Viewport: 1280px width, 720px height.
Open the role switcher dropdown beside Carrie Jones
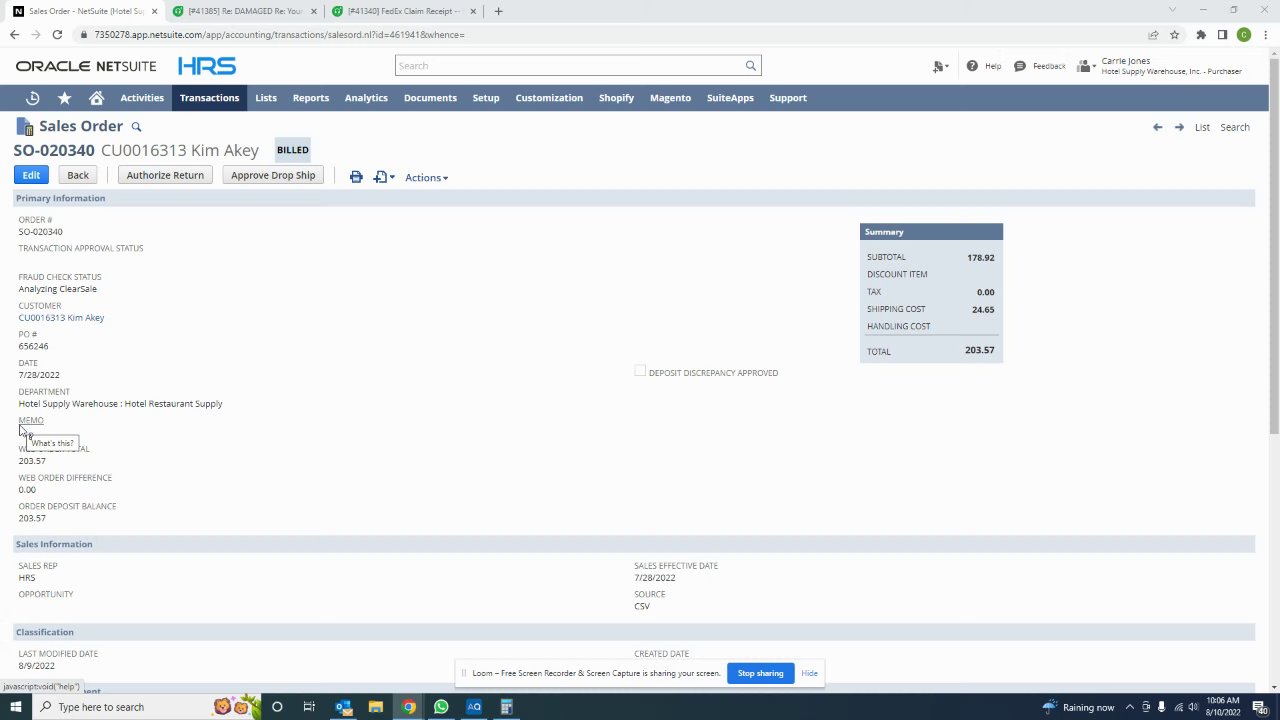(1085, 66)
